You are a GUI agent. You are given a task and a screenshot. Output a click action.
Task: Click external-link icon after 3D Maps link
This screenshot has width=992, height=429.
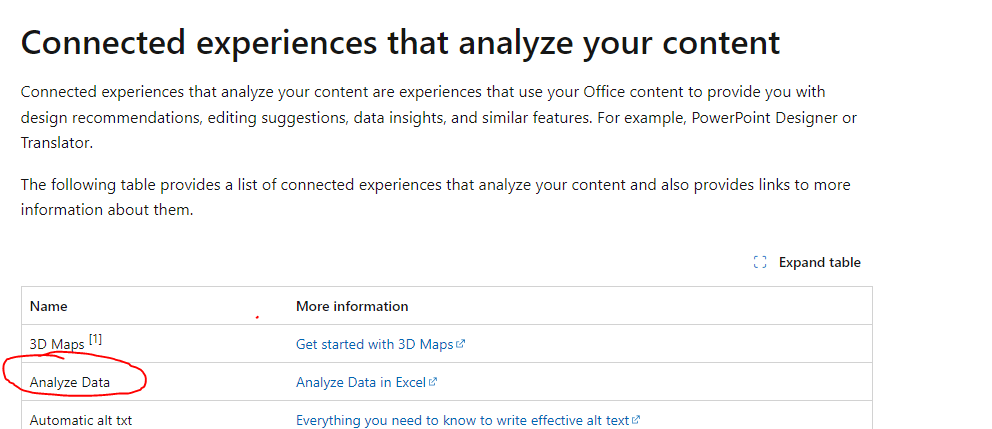pos(461,344)
